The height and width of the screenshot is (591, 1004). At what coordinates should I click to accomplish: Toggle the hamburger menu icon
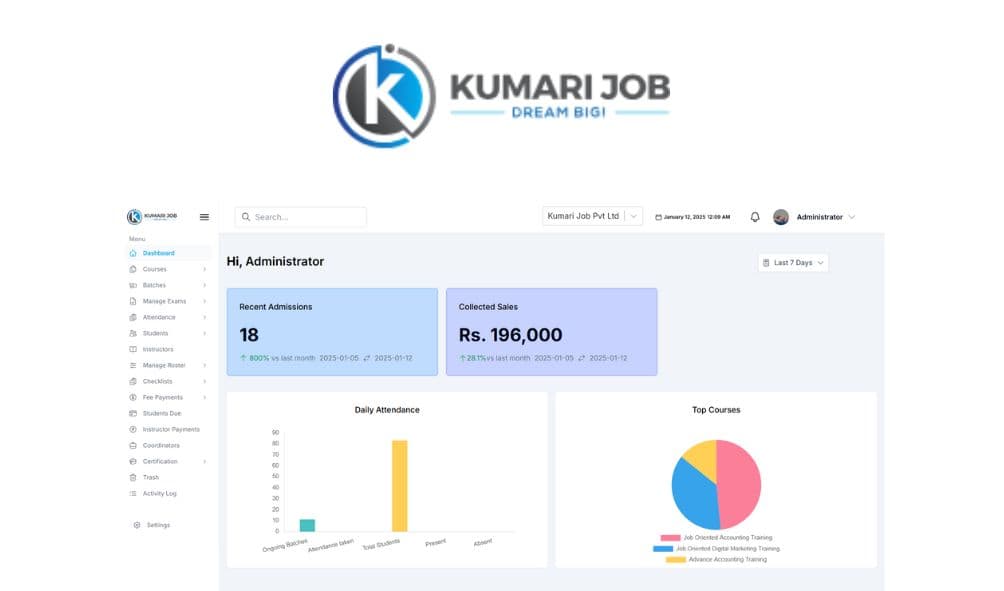(204, 217)
